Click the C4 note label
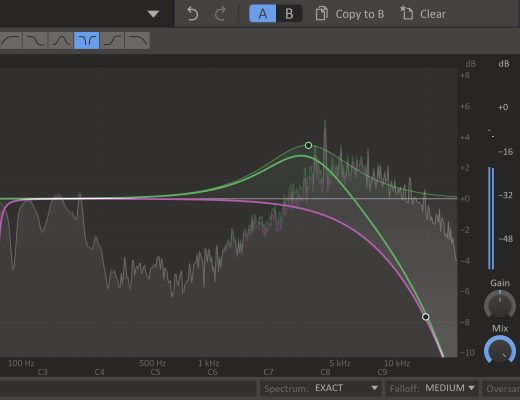This screenshot has height=400, width=520. 99,372
